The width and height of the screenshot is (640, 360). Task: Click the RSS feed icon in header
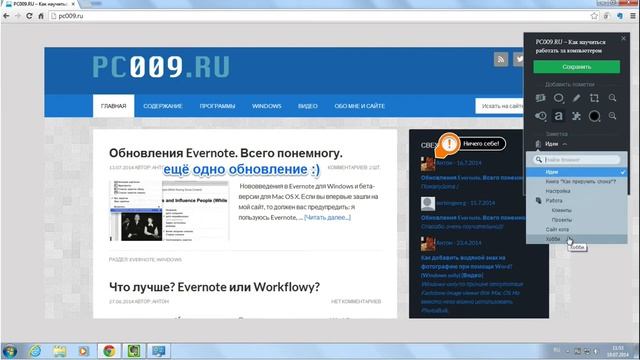pos(501,59)
